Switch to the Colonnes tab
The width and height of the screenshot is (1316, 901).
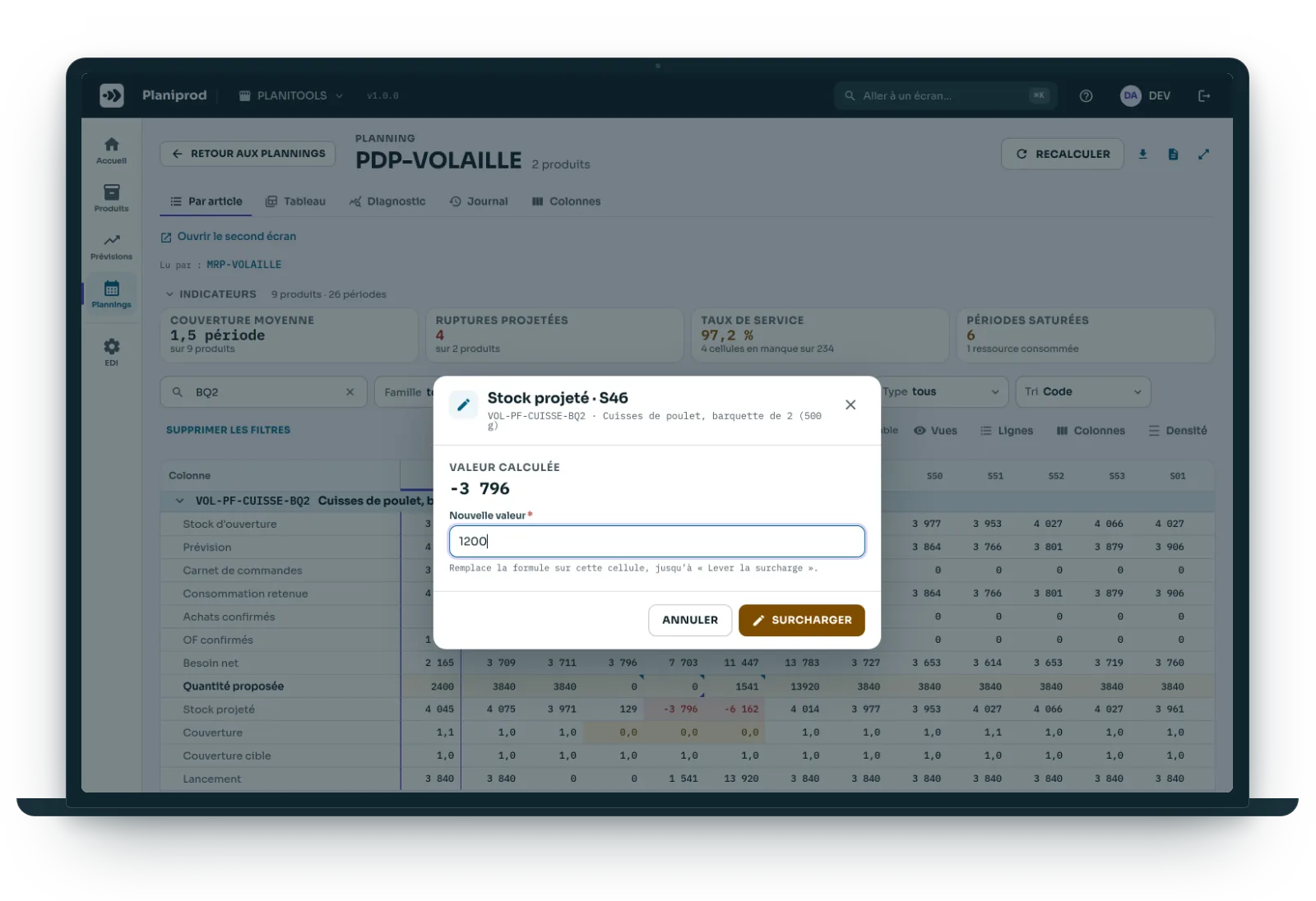tap(566, 201)
